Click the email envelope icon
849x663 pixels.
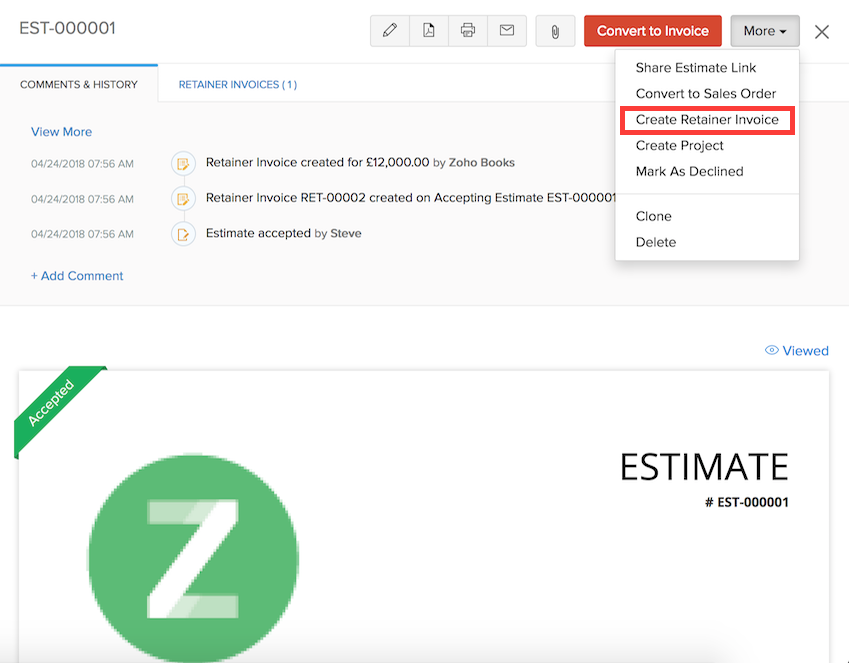tap(507, 31)
